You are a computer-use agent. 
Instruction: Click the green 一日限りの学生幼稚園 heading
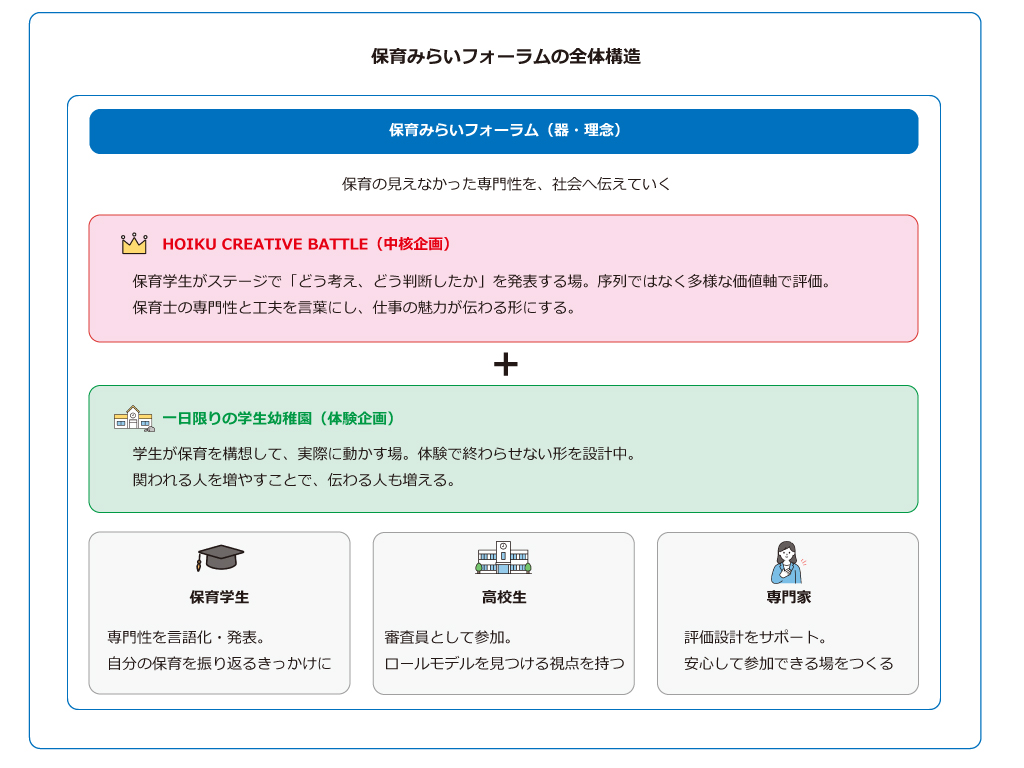(x=279, y=418)
